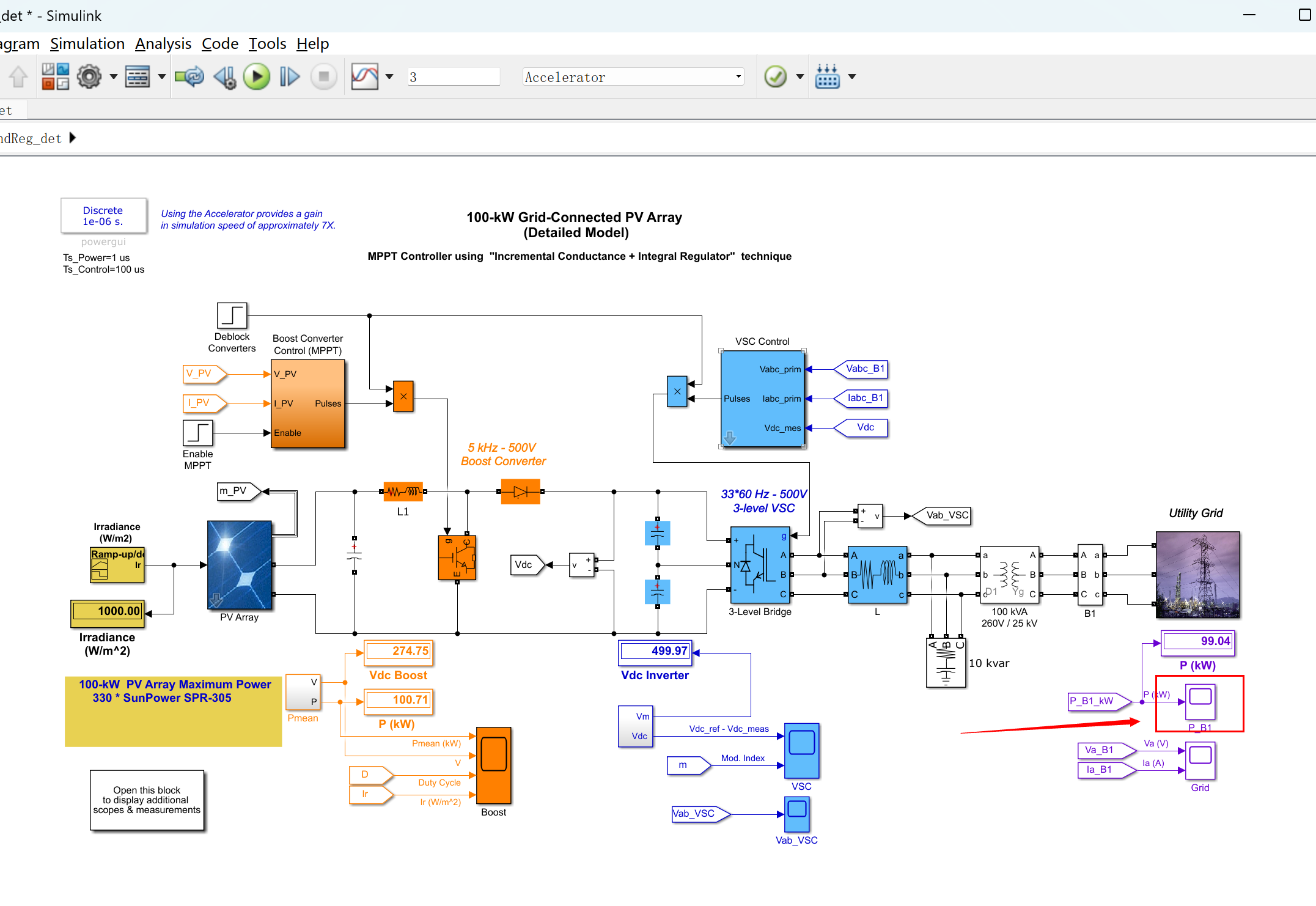
Task: Click the Open this block measurements subsystem
Action: coord(147,800)
